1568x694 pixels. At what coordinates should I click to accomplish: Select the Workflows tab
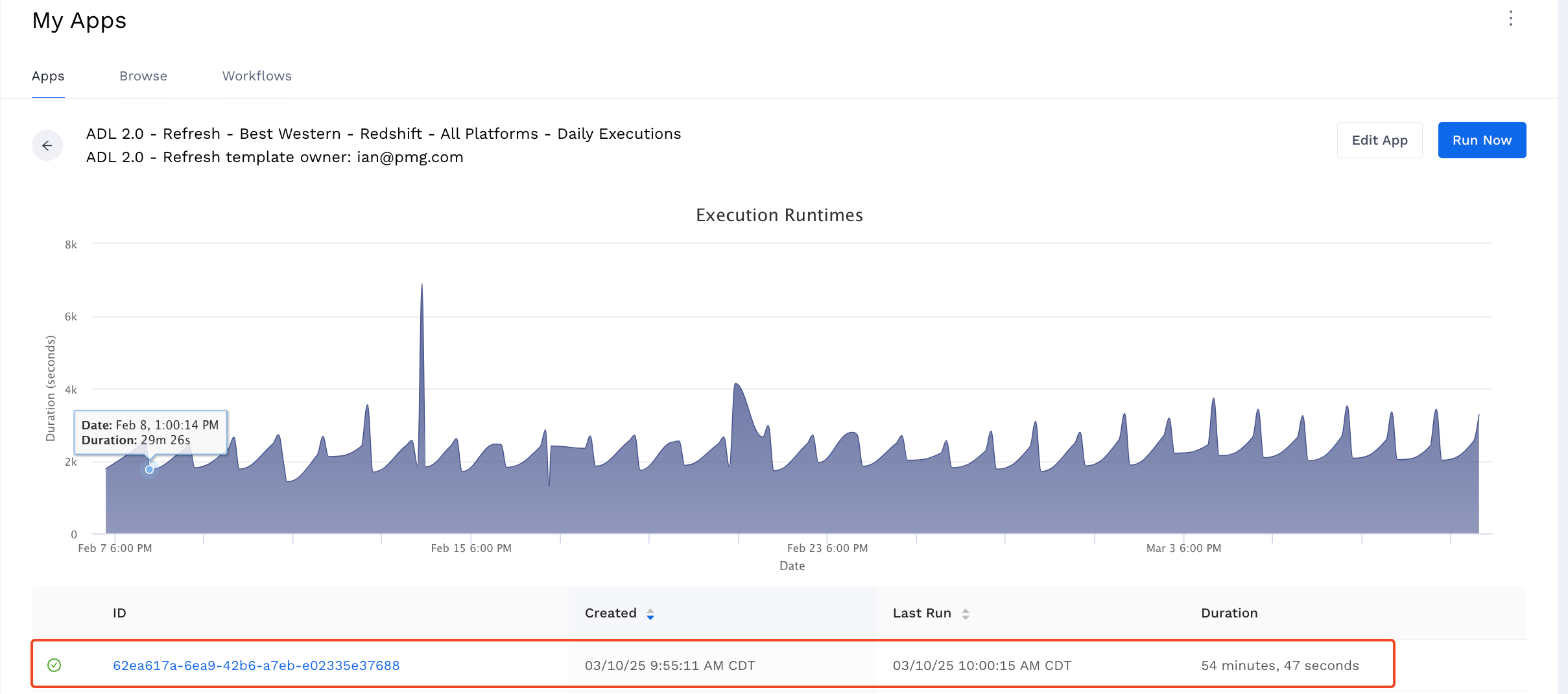tap(257, 76)
